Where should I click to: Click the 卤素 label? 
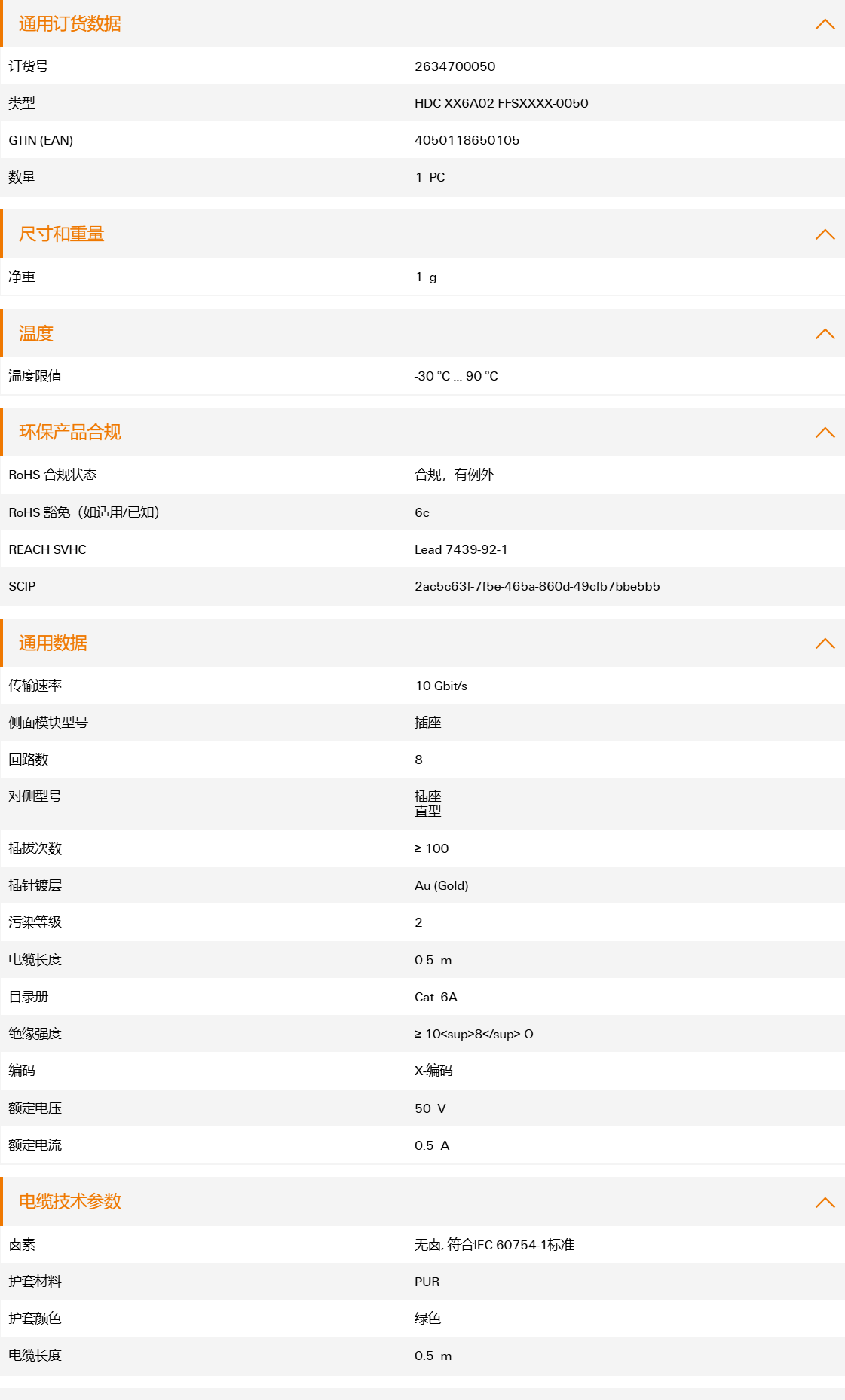pos(22,1245)
